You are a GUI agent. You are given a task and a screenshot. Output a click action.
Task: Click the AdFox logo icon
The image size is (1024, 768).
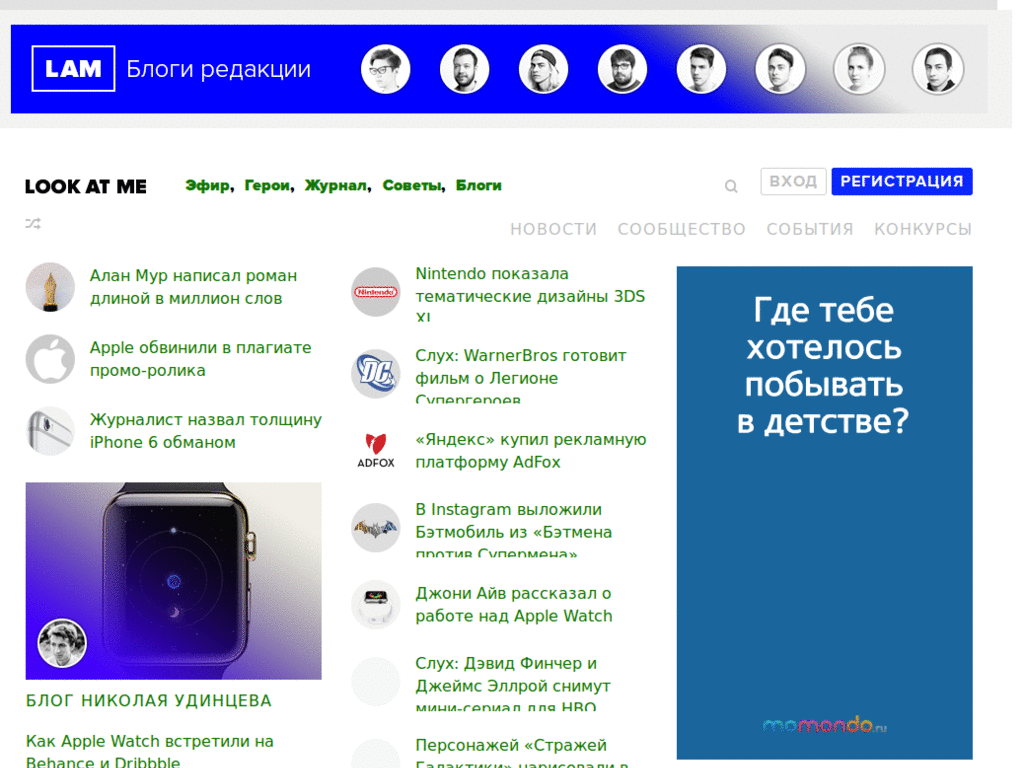(376, 451)
